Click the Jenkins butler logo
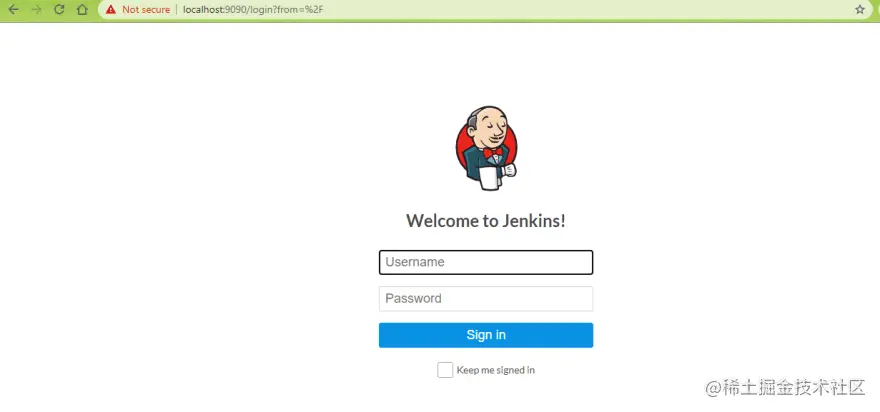This screenshot has height=412, width=880. (x=486, y=148)
